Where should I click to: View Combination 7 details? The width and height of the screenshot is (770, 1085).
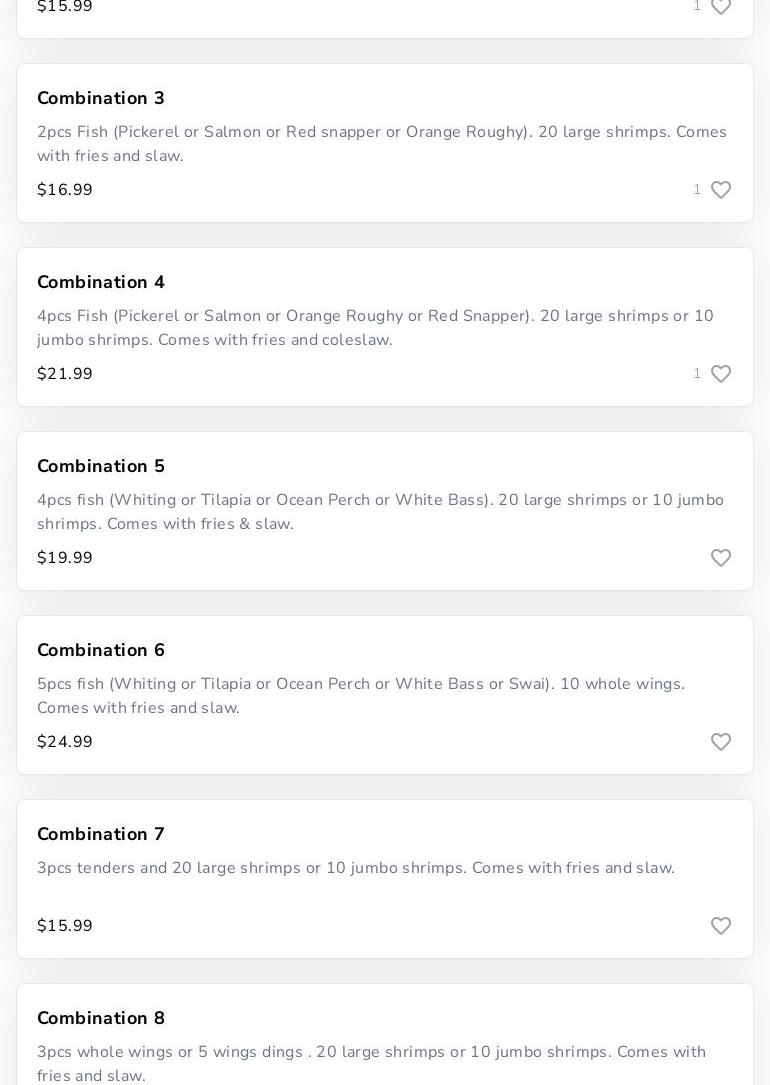(x=101, y=834)
